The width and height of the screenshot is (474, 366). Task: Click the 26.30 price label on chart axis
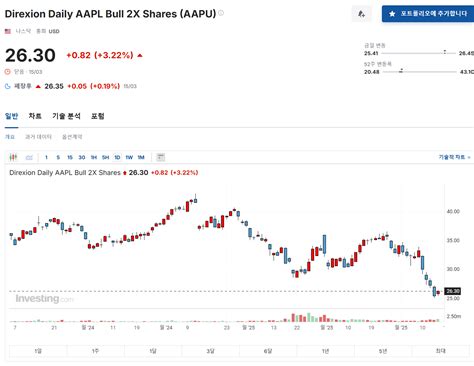(452, 291)
